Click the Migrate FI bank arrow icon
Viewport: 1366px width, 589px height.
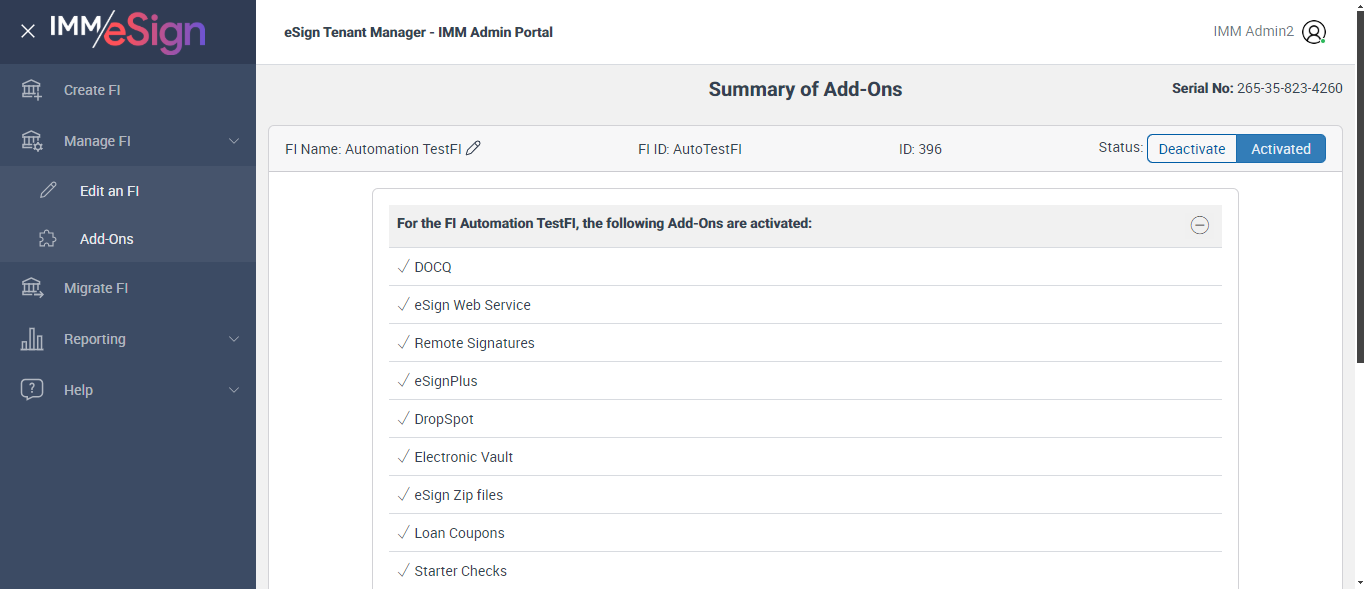[x=32, y=288]
